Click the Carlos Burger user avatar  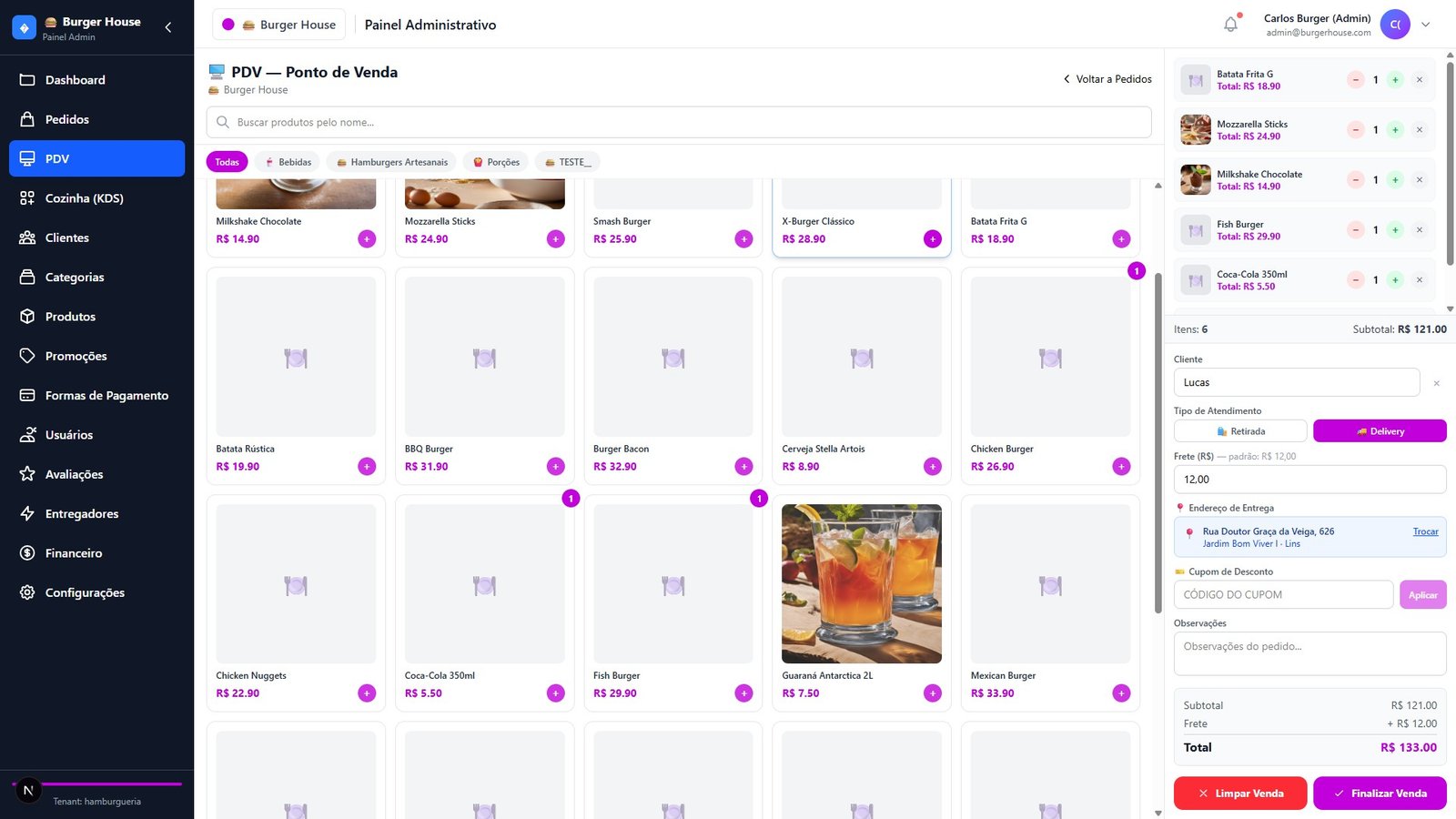(x=1395, y=25)
